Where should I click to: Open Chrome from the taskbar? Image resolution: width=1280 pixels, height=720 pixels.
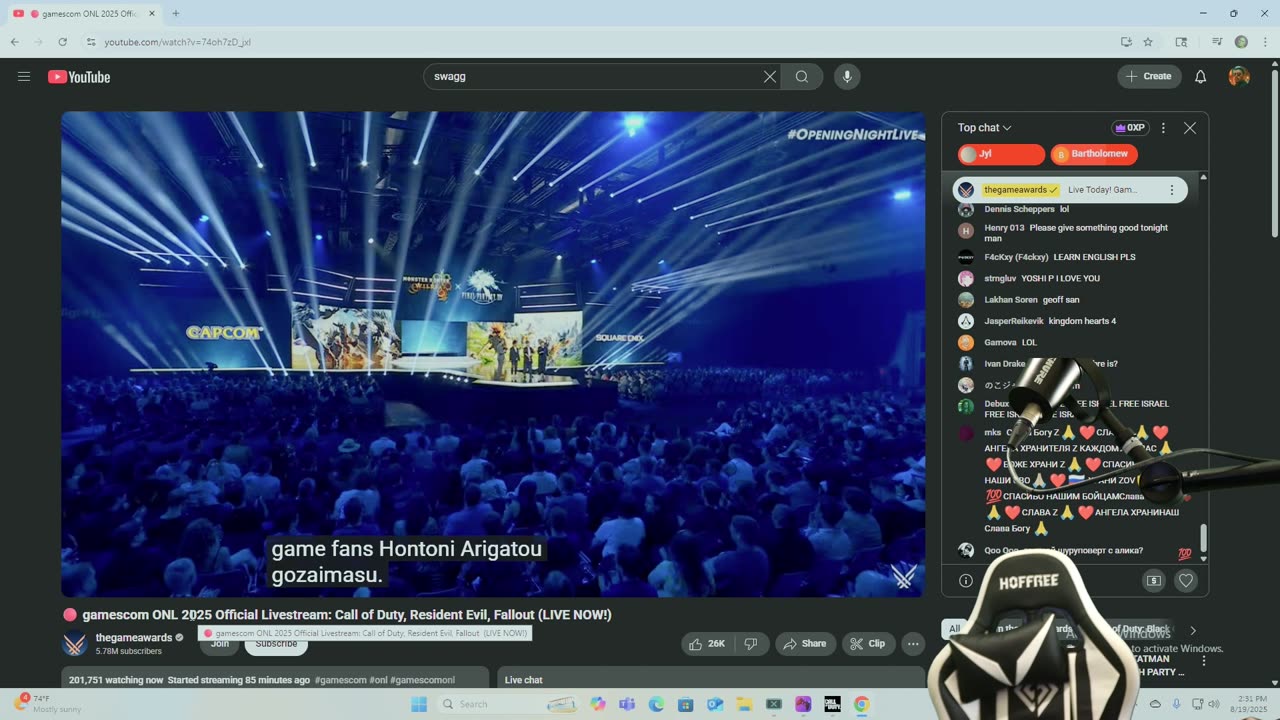point(862,704)
